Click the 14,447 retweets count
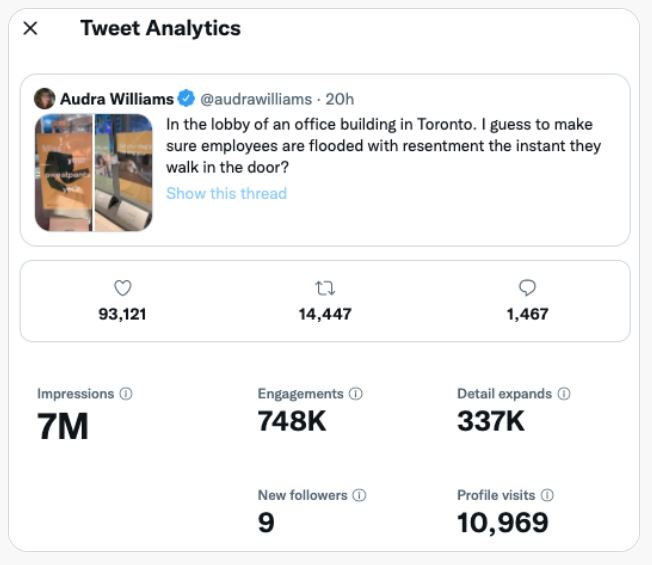The height and width of the screenshot is (565, 652). (325, 314)
